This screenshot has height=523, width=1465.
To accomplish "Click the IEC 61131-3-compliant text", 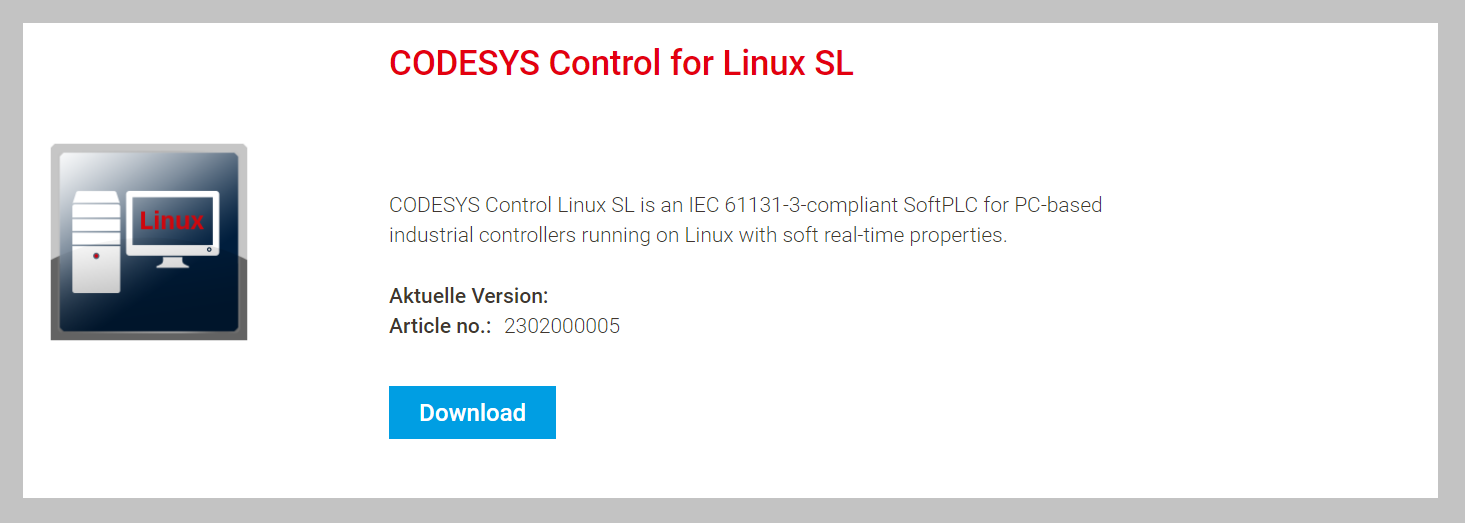I will pos(792,205).
